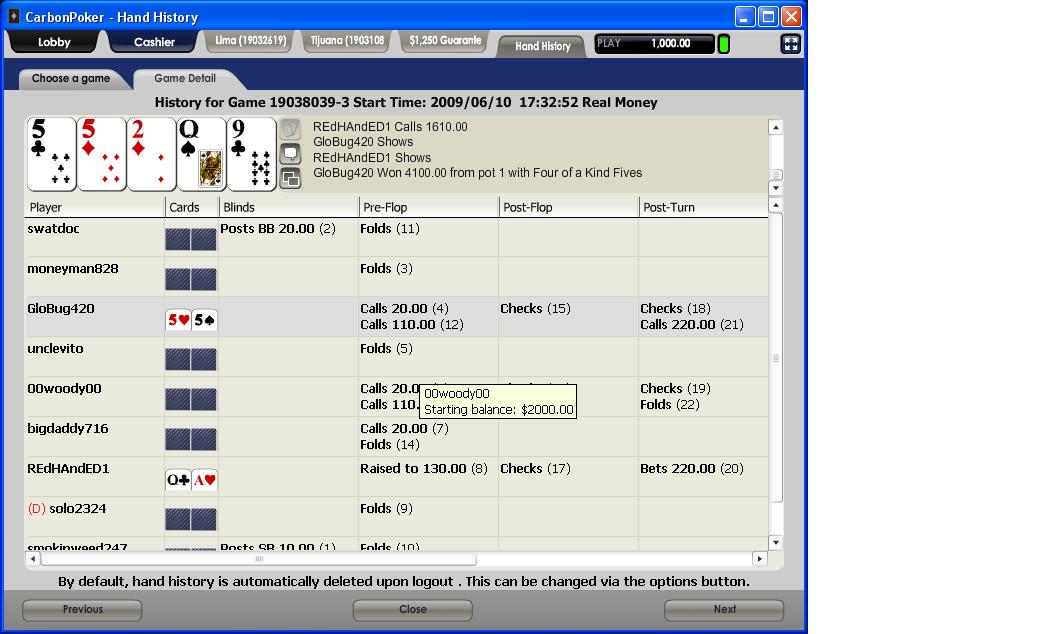
Task: Go to the Next hand
Action: click(724, 609)
